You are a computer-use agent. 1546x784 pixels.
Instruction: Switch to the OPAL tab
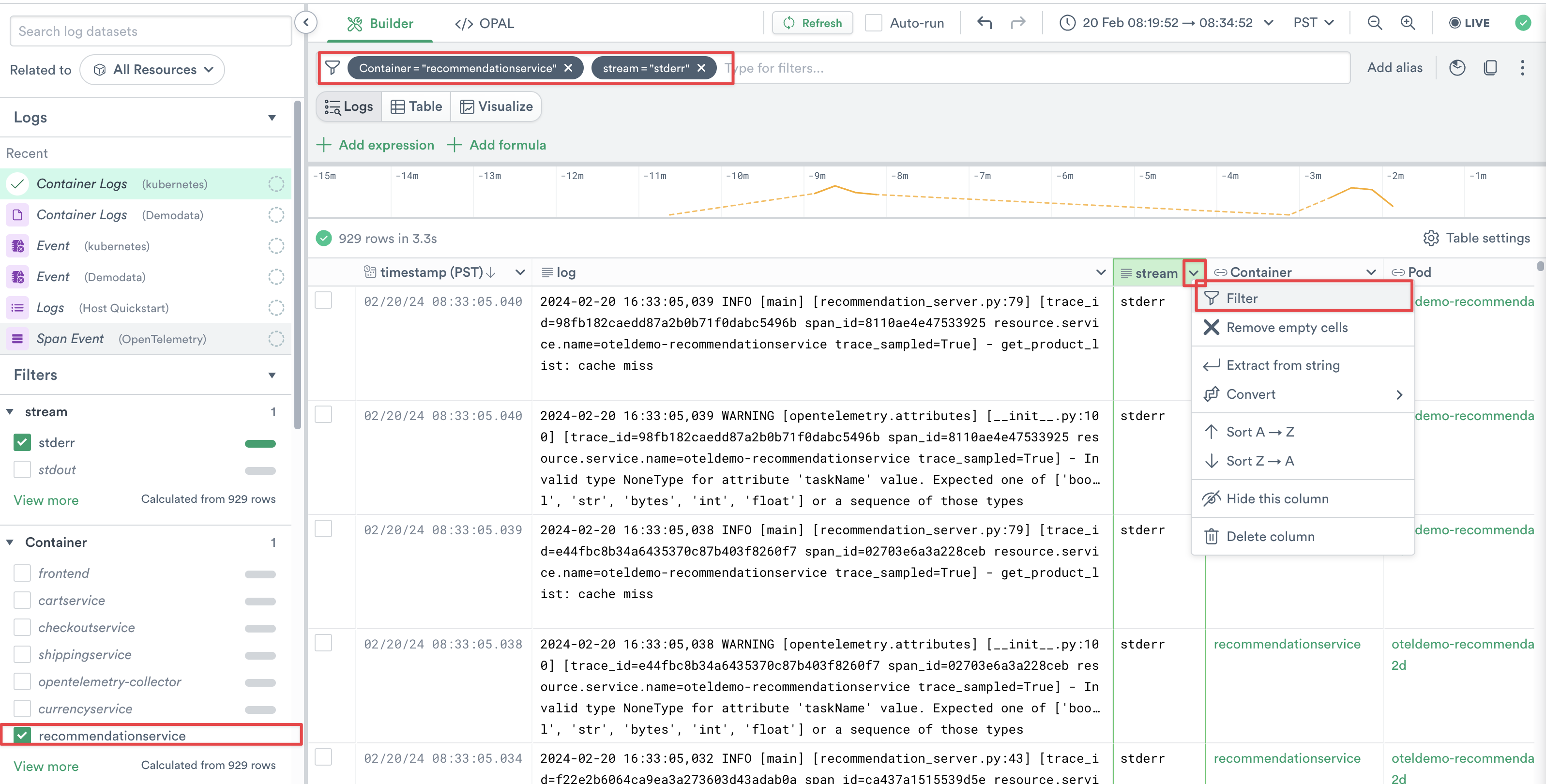point(485,23)
